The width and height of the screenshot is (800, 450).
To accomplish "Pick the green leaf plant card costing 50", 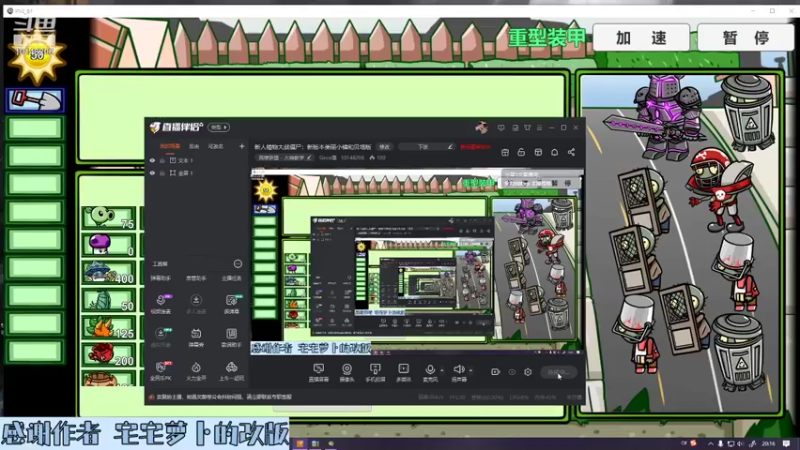I will pyautogui.click(x=109, y=300).
